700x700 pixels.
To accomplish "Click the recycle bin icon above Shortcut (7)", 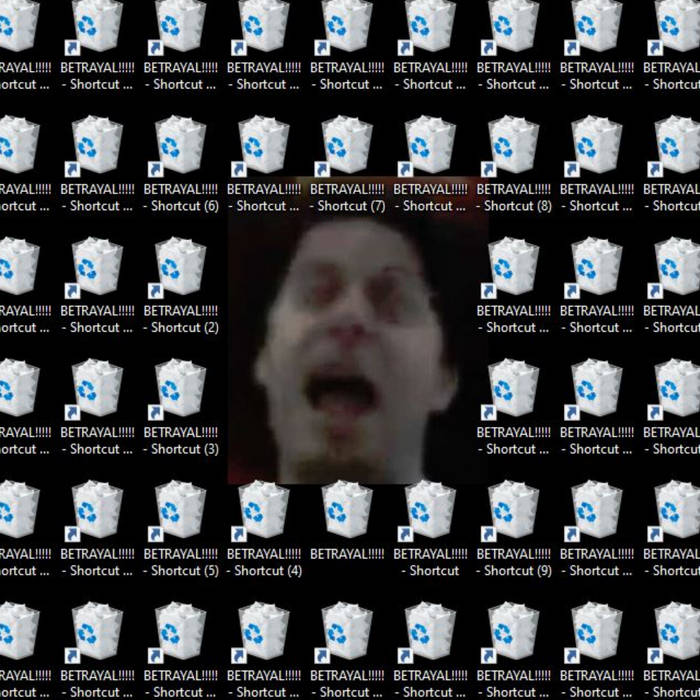I will click(x=347, y=145).
